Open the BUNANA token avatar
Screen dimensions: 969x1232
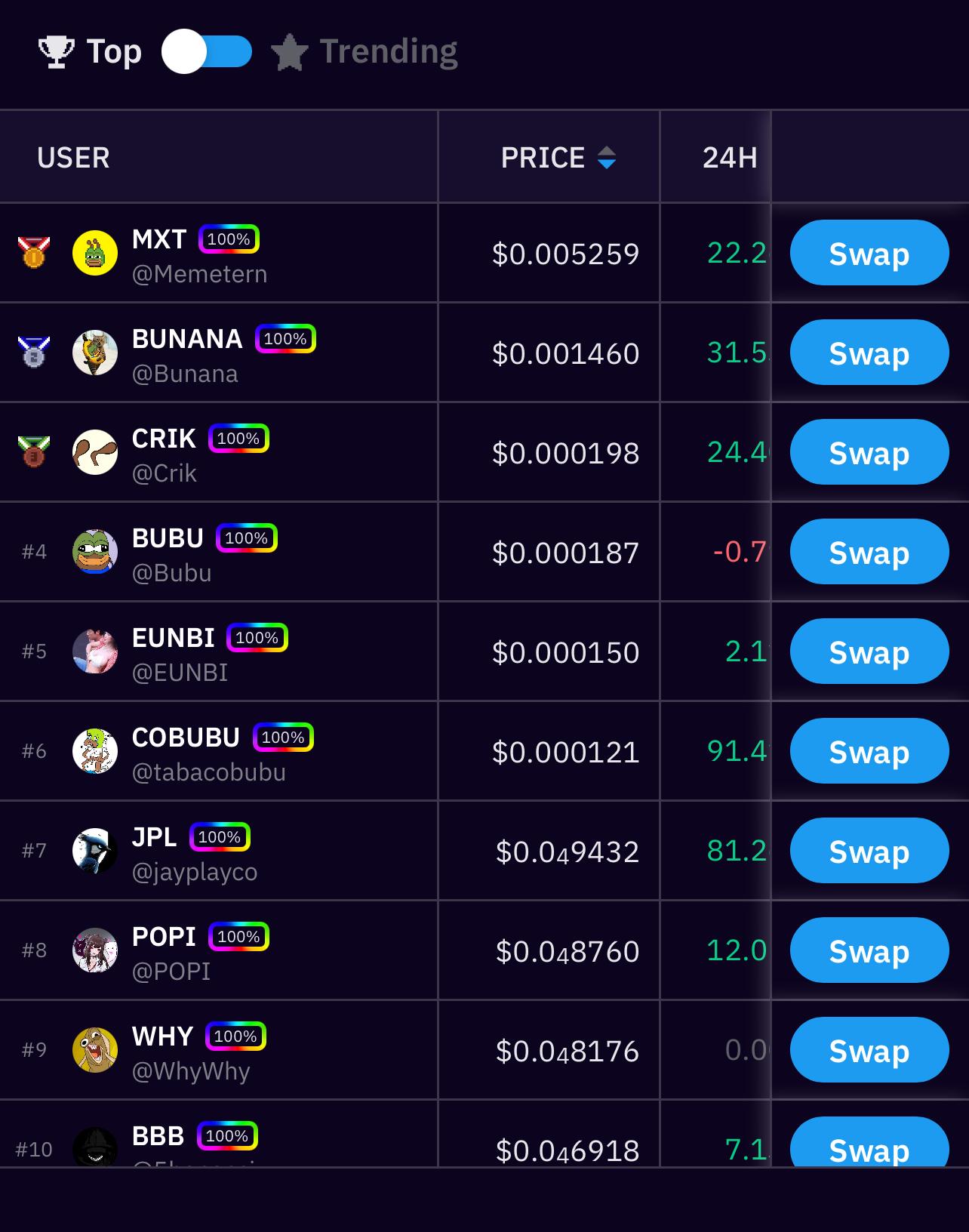[x=95, y=353]
